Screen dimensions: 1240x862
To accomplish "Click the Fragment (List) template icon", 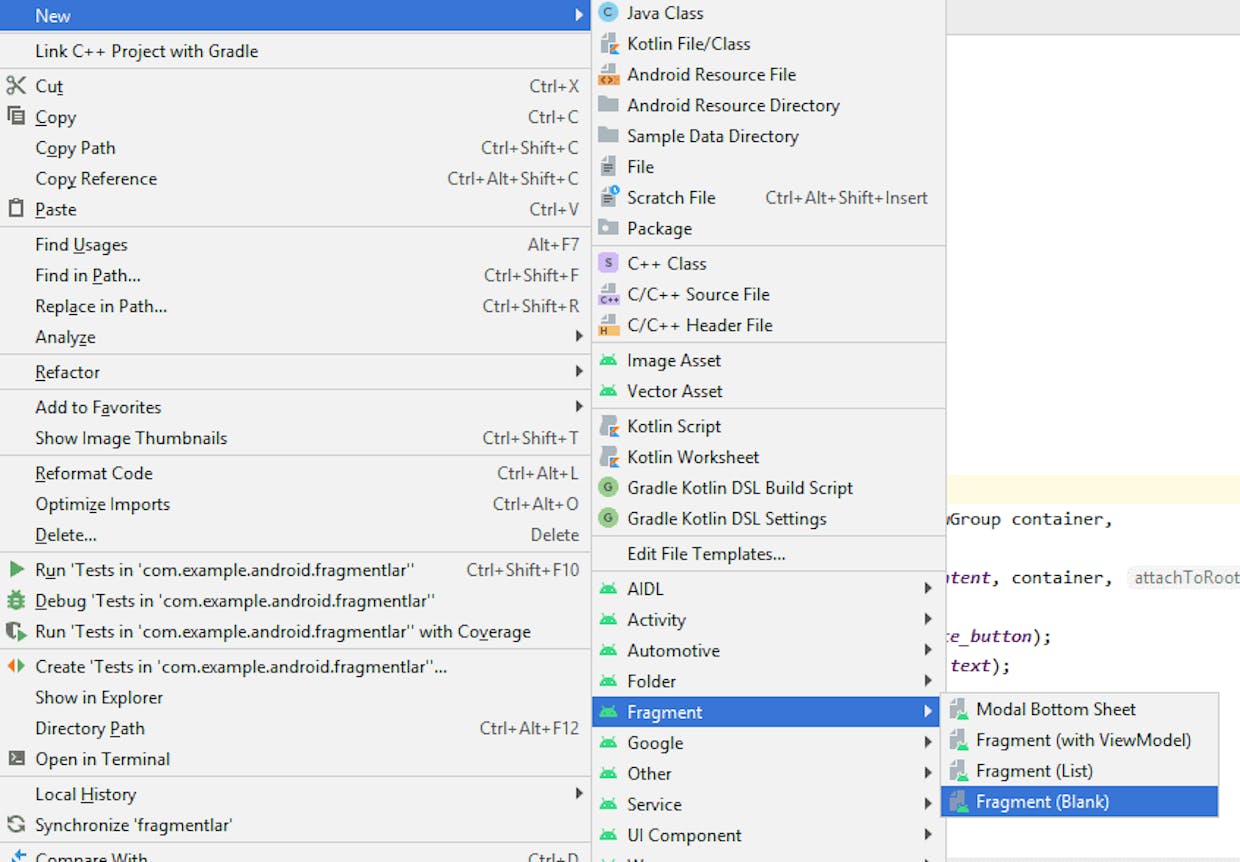I will point(959,771).
